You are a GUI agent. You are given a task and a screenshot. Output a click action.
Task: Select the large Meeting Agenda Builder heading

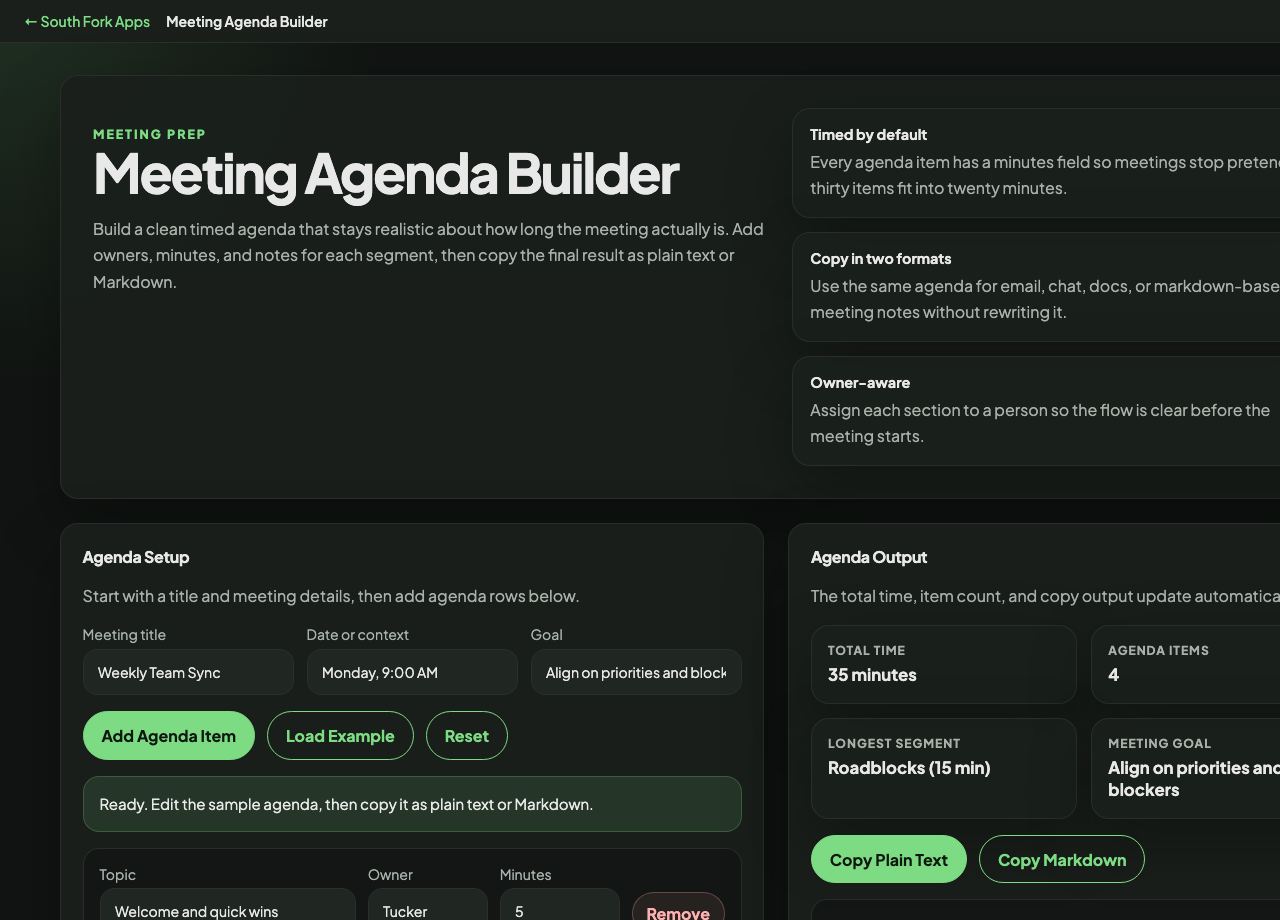tap(386, 174)
